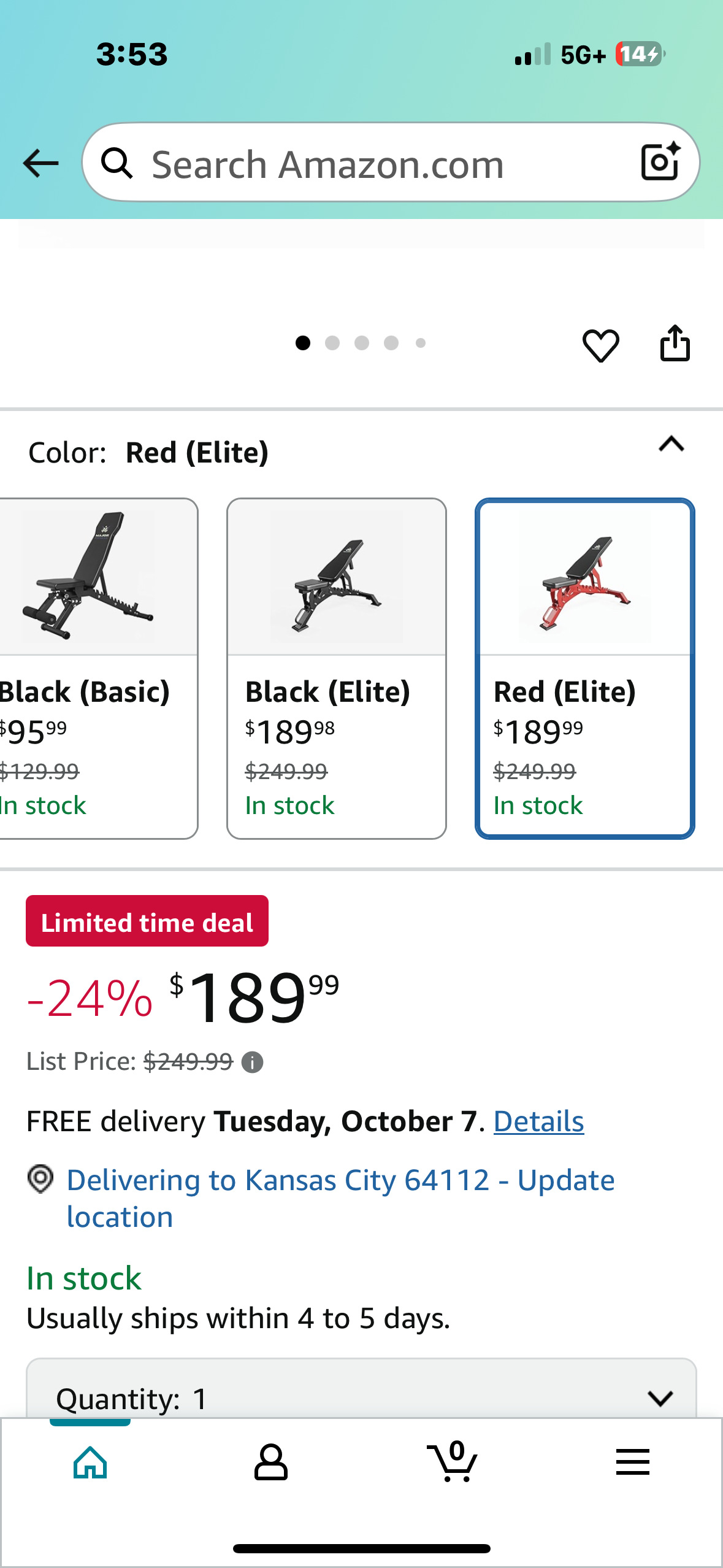Open delivery Details link
Image resolution: width=723 pixels, height=1568 pixels.
tap(538, 1121)
